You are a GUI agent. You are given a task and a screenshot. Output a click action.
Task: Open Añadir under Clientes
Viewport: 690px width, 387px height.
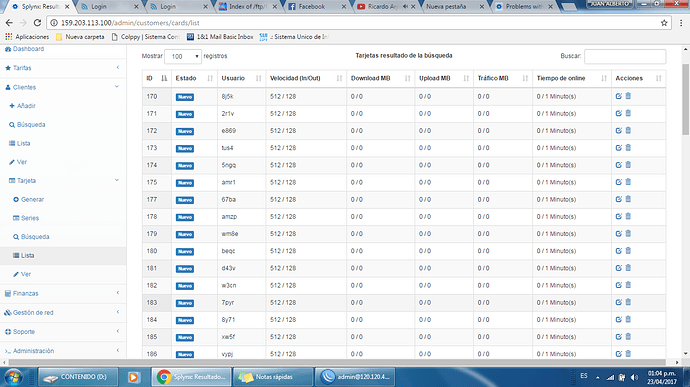click(22, 106)
